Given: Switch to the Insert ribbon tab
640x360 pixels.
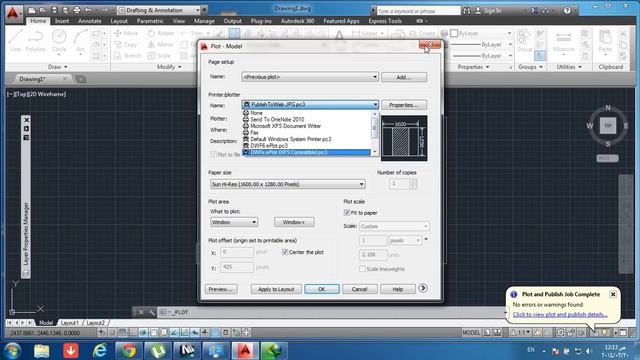Looking at the screenshot, I should click(62, 21).
